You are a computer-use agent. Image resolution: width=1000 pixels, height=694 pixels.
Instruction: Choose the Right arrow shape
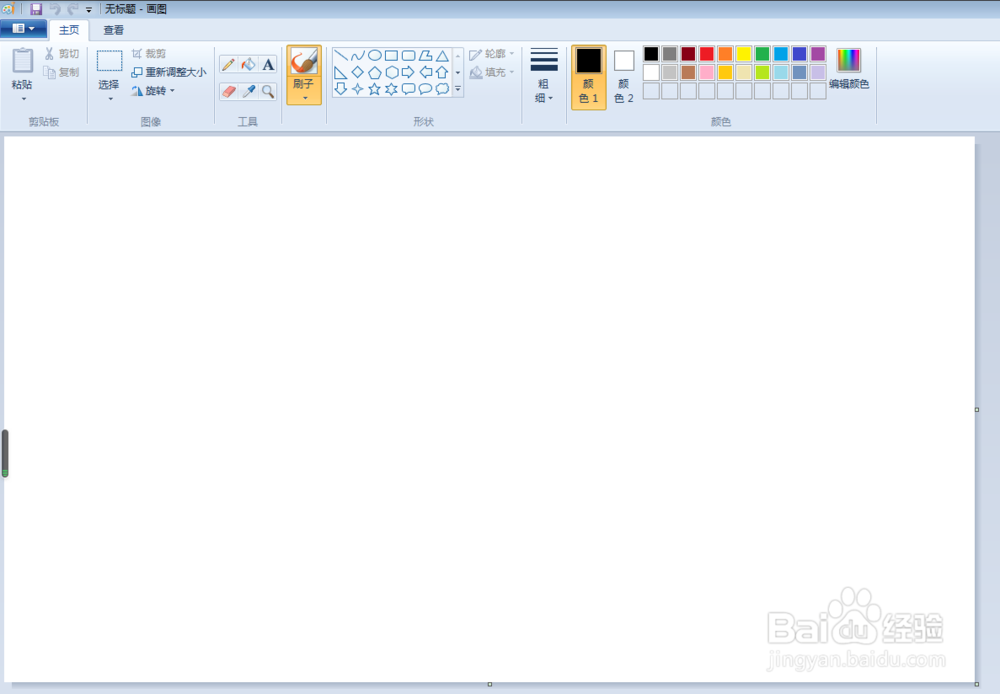(x=409, y=72)
